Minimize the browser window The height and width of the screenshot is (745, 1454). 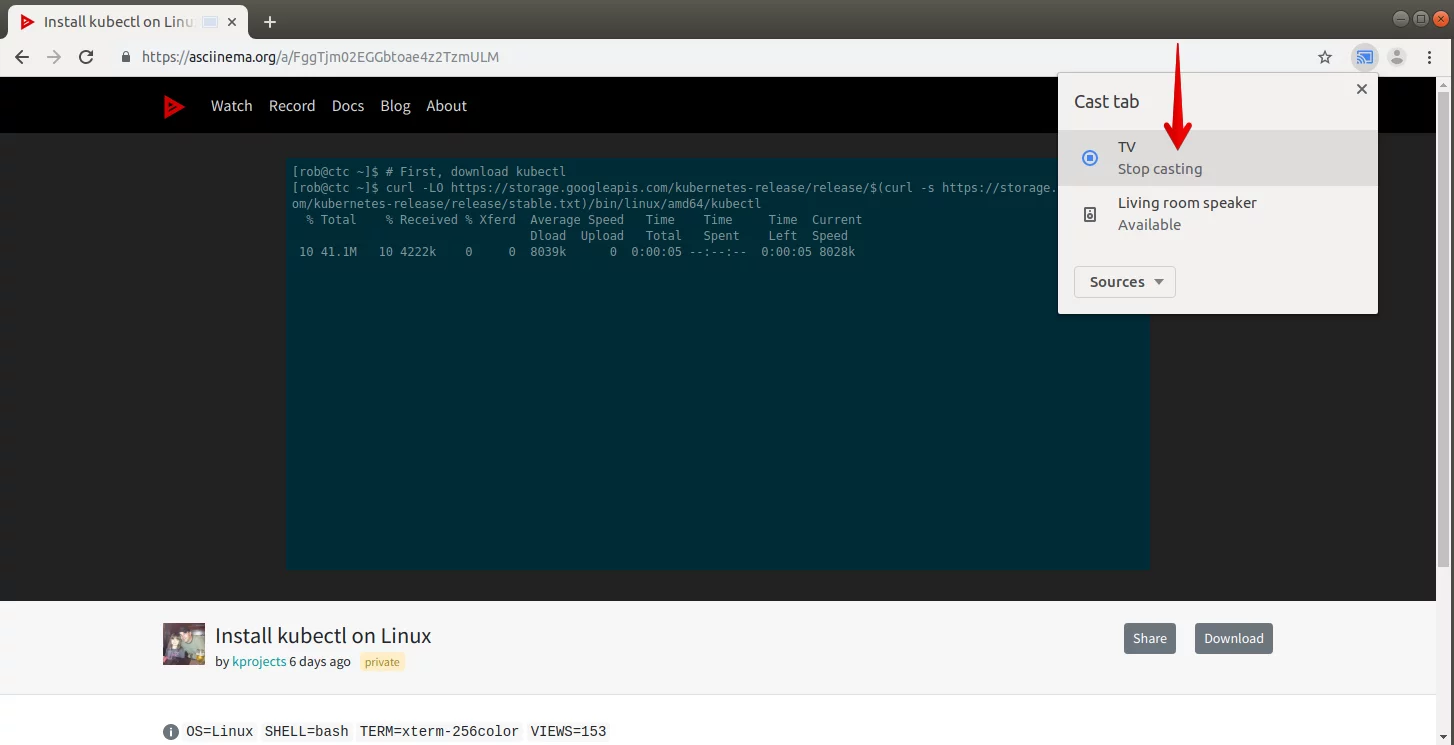[1400, 19]
